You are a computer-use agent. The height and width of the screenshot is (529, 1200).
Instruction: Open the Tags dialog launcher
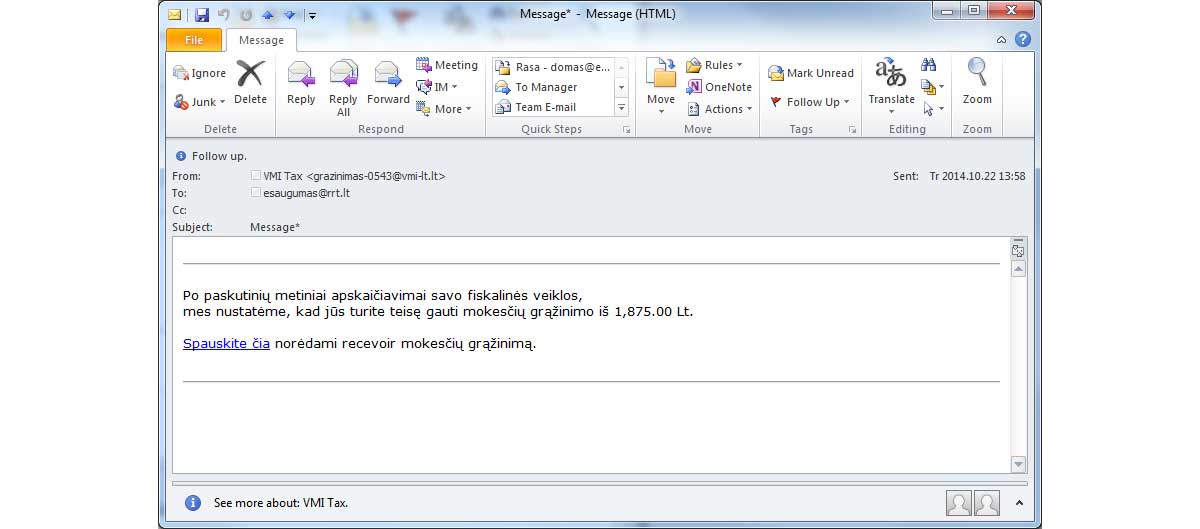pos(853,130)
